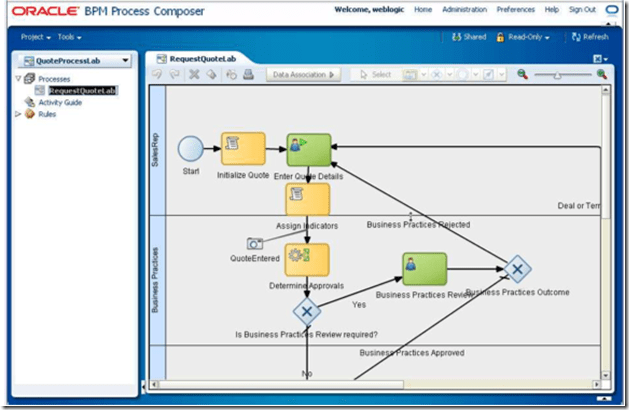Viewport: 629px width, 410px height.
Task: Click the zoom in magnifier icon
Action: 601,74
